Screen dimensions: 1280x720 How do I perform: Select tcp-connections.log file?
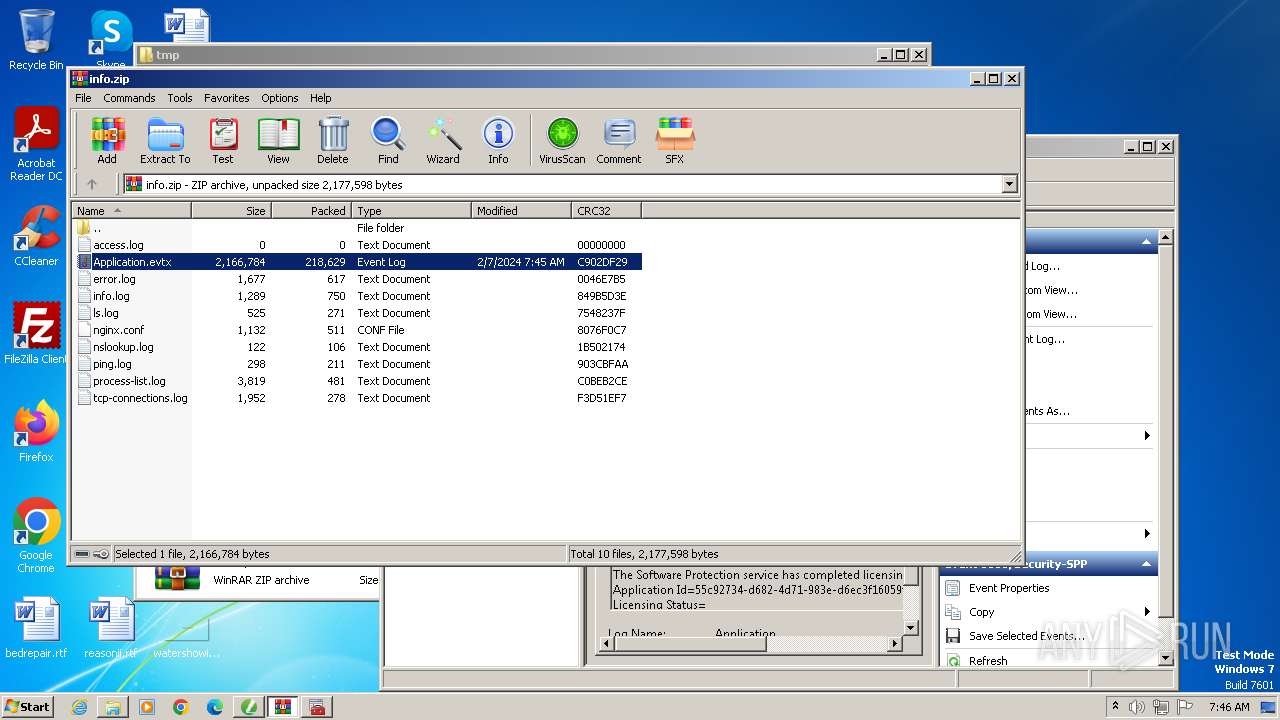click(357, 398)
